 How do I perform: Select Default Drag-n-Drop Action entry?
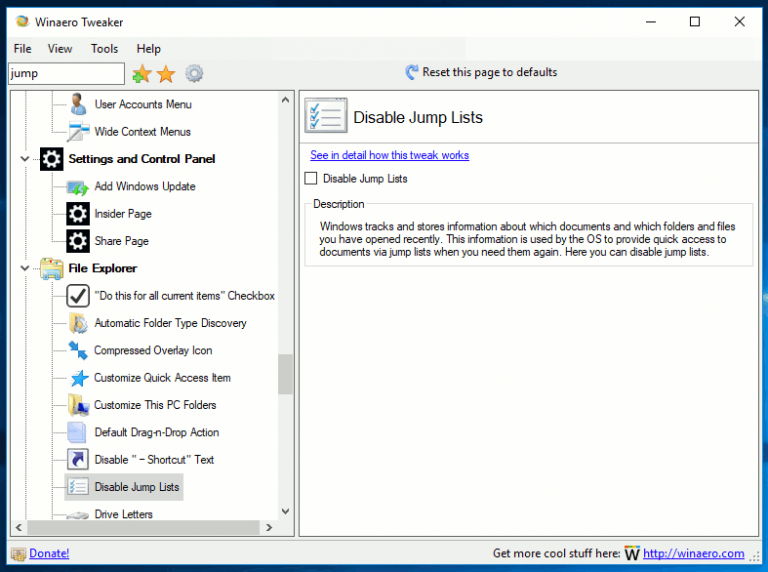[157, 432]
